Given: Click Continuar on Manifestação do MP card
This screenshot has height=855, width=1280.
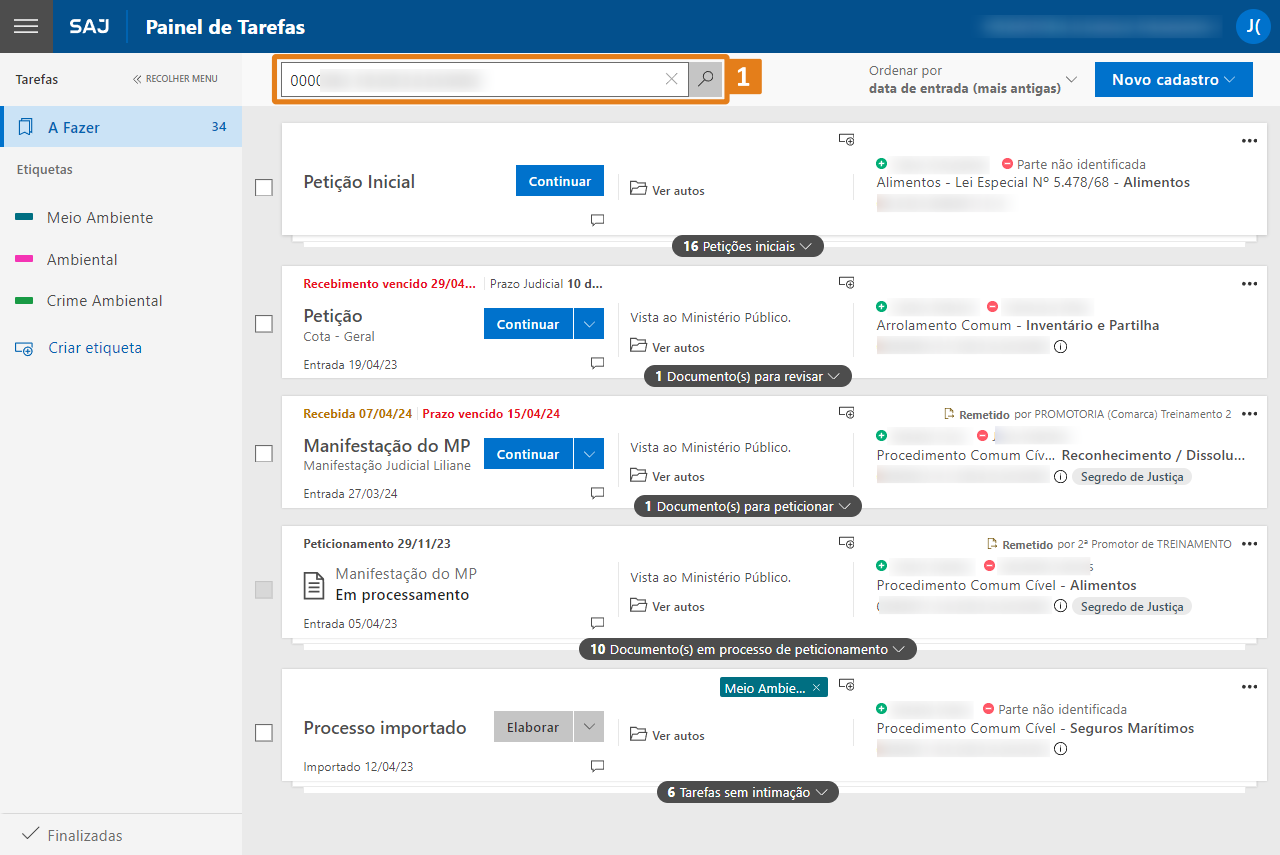Looking at the screenshot, I should pyautogui.click(x=528, y=454).
